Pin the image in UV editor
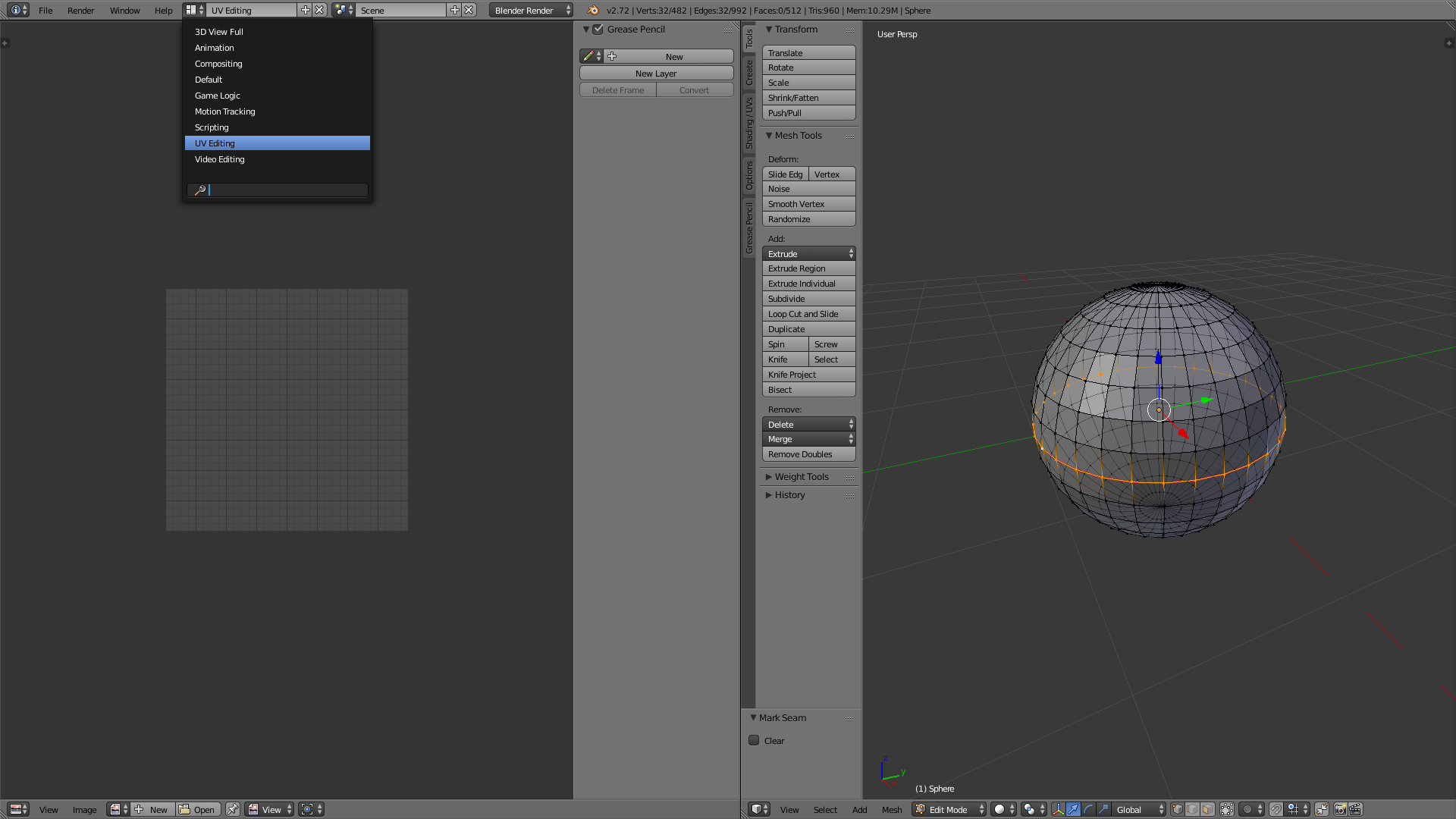 (233, 809)
